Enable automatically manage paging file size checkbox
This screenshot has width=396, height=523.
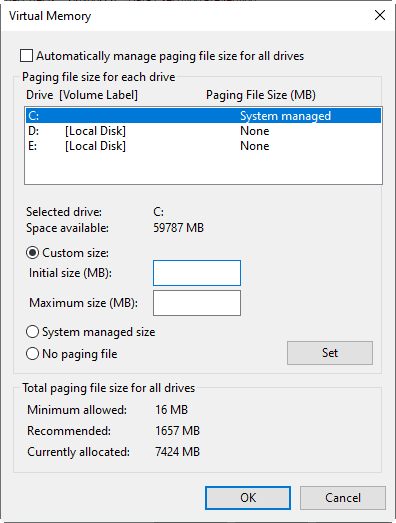26,56
